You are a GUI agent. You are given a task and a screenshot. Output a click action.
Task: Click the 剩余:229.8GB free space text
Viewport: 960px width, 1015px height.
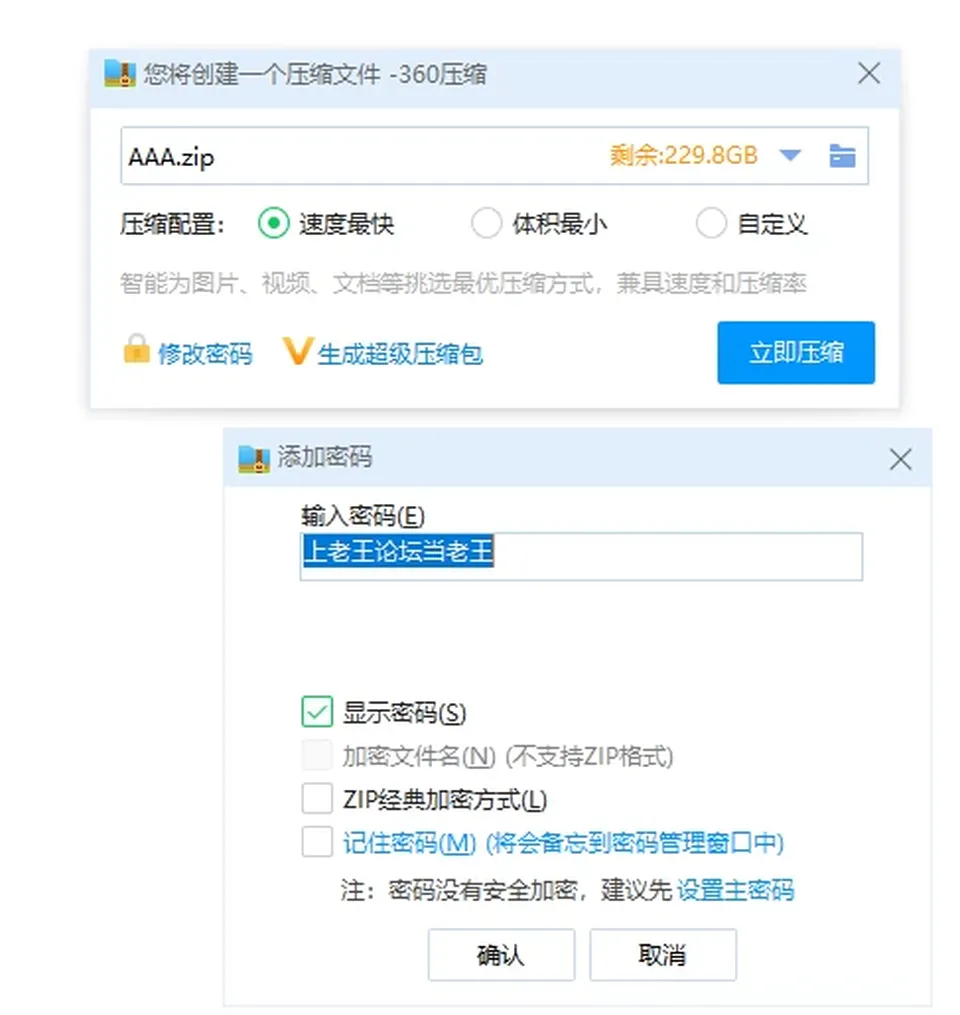coord(684,156)
